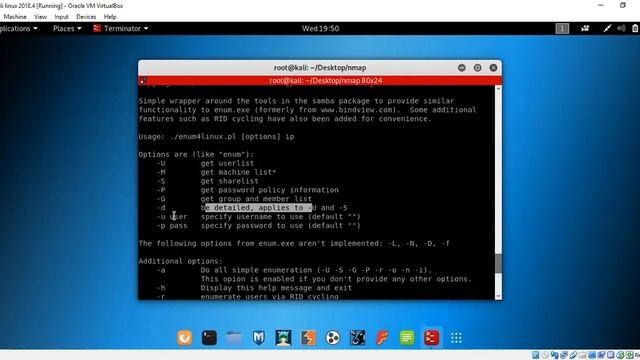This screenshot has height=360, width=640.
Task: Click the 'get machine list*' line
Action: pos(238,172)
